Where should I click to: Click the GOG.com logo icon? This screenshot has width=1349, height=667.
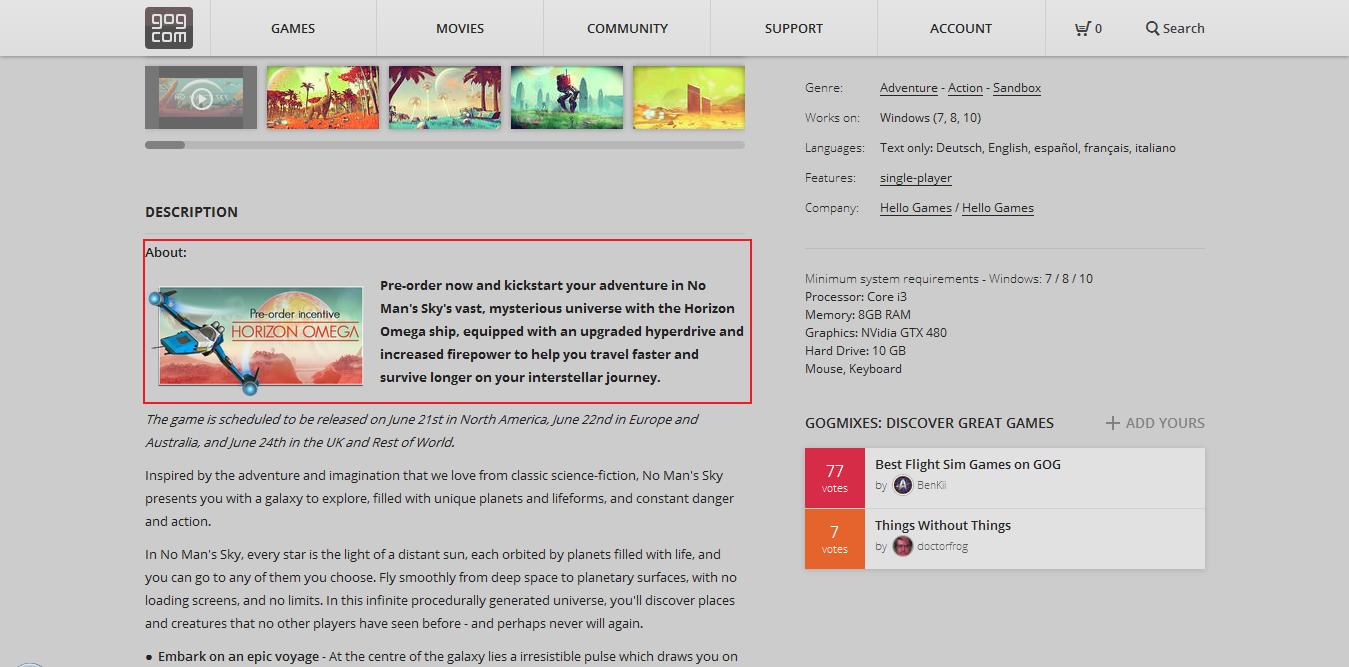point(169,28)
